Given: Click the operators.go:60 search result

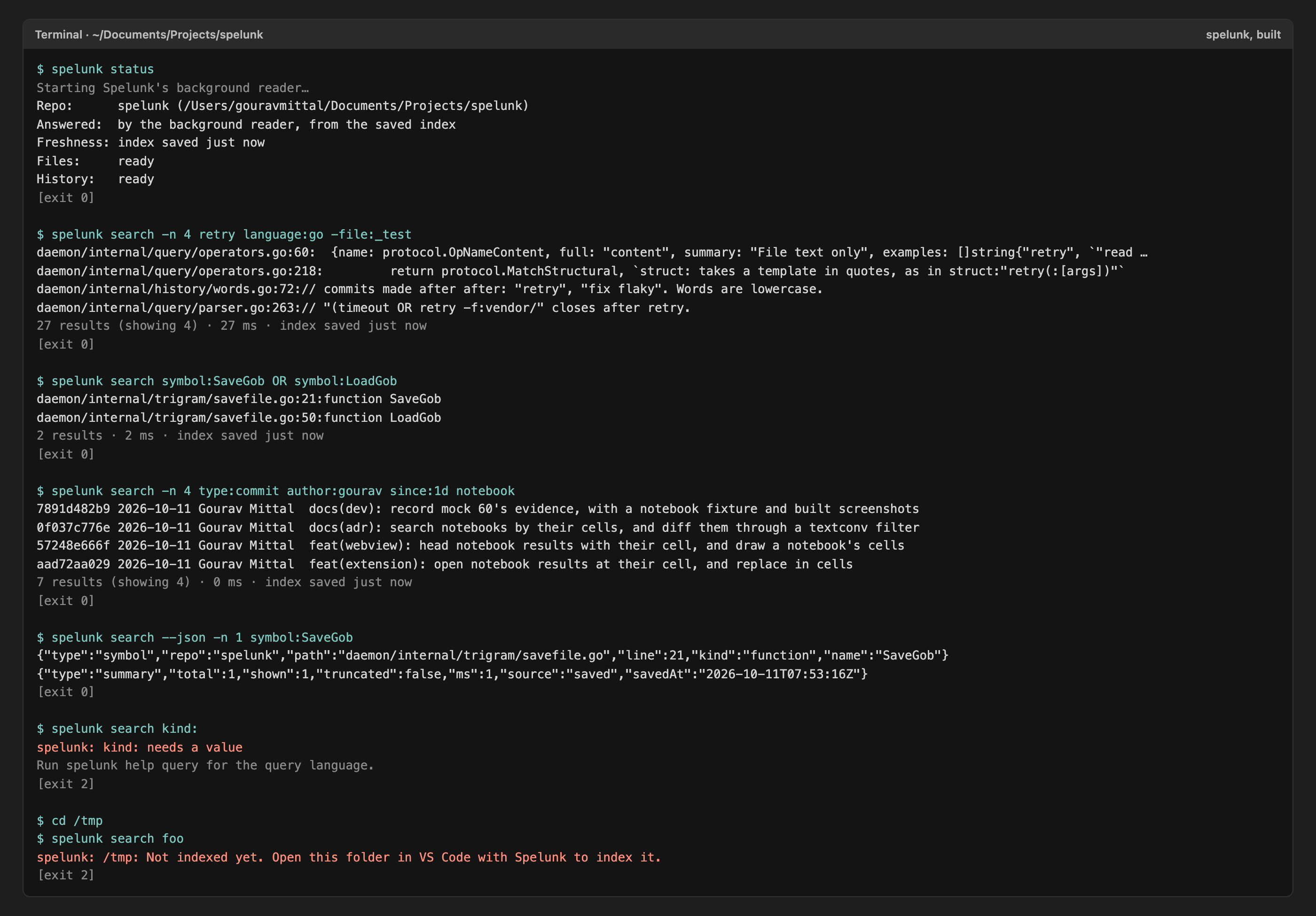Looking at the screenshot, I should pos(592,253).
